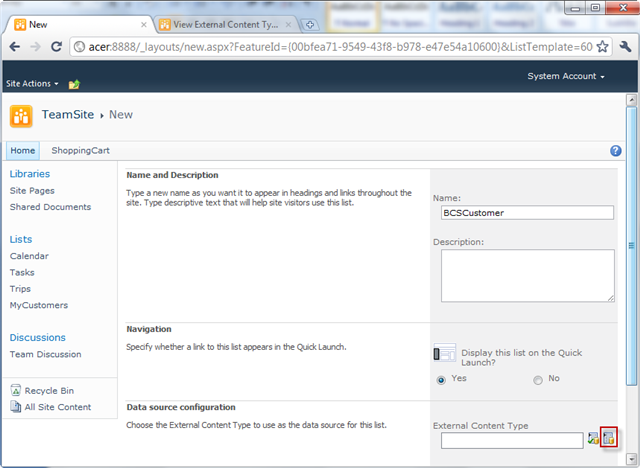Close the 'New' browser tab
Screen dimensions: 640x468
(144, 25)
